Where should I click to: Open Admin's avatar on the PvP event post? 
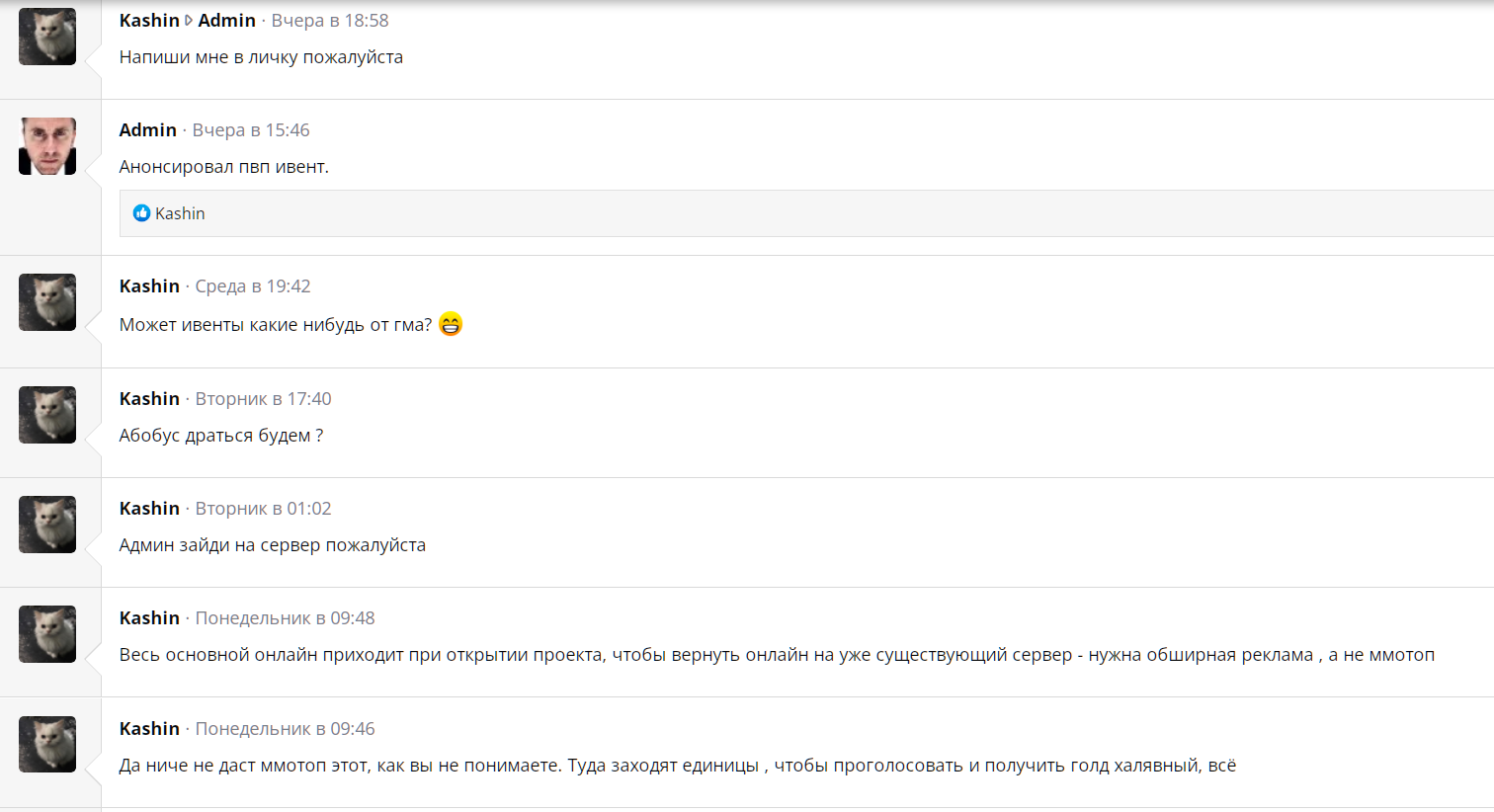click(47, 146)
